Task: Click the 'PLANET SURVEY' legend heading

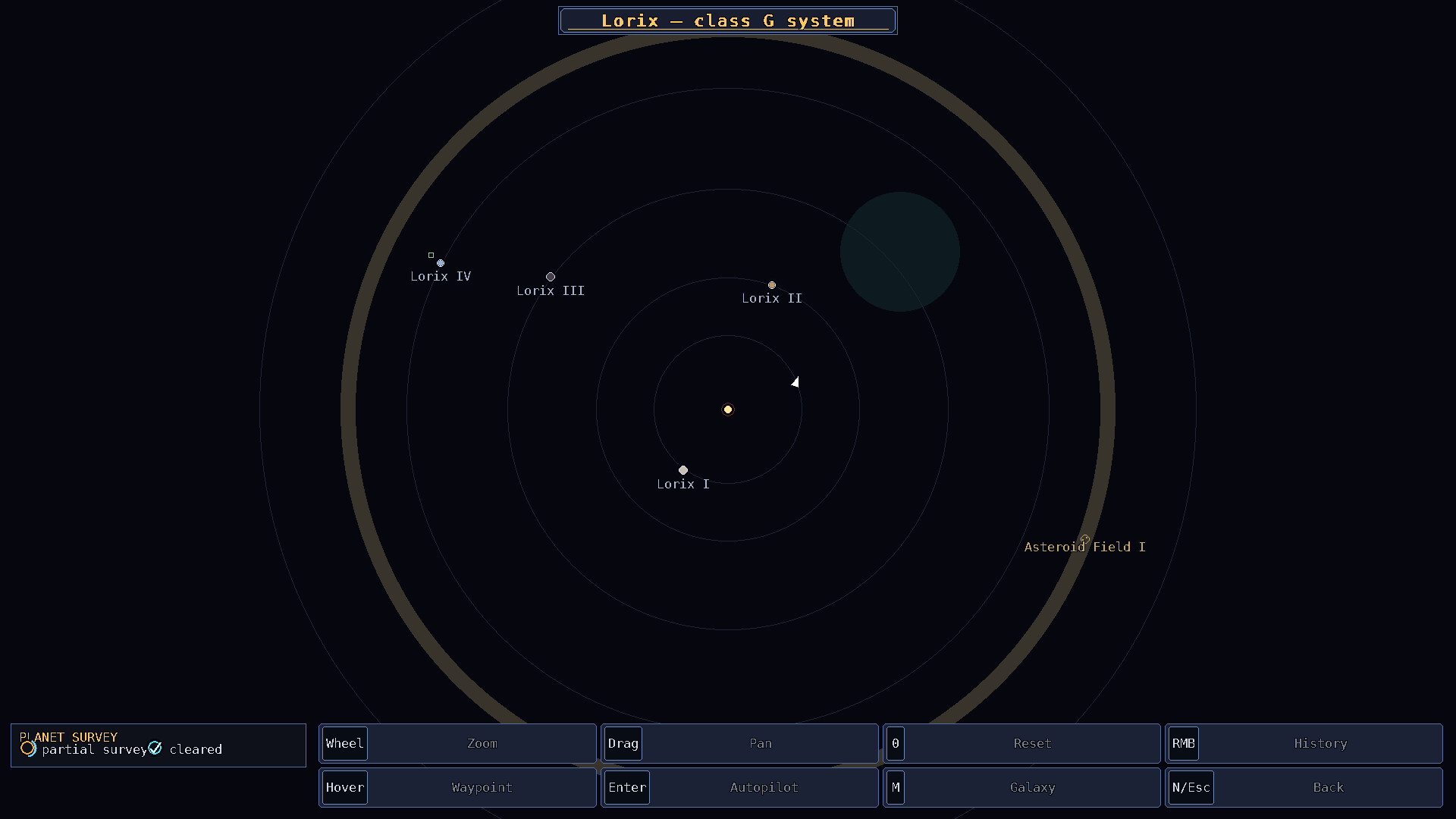Action: (x=69, y=737)
